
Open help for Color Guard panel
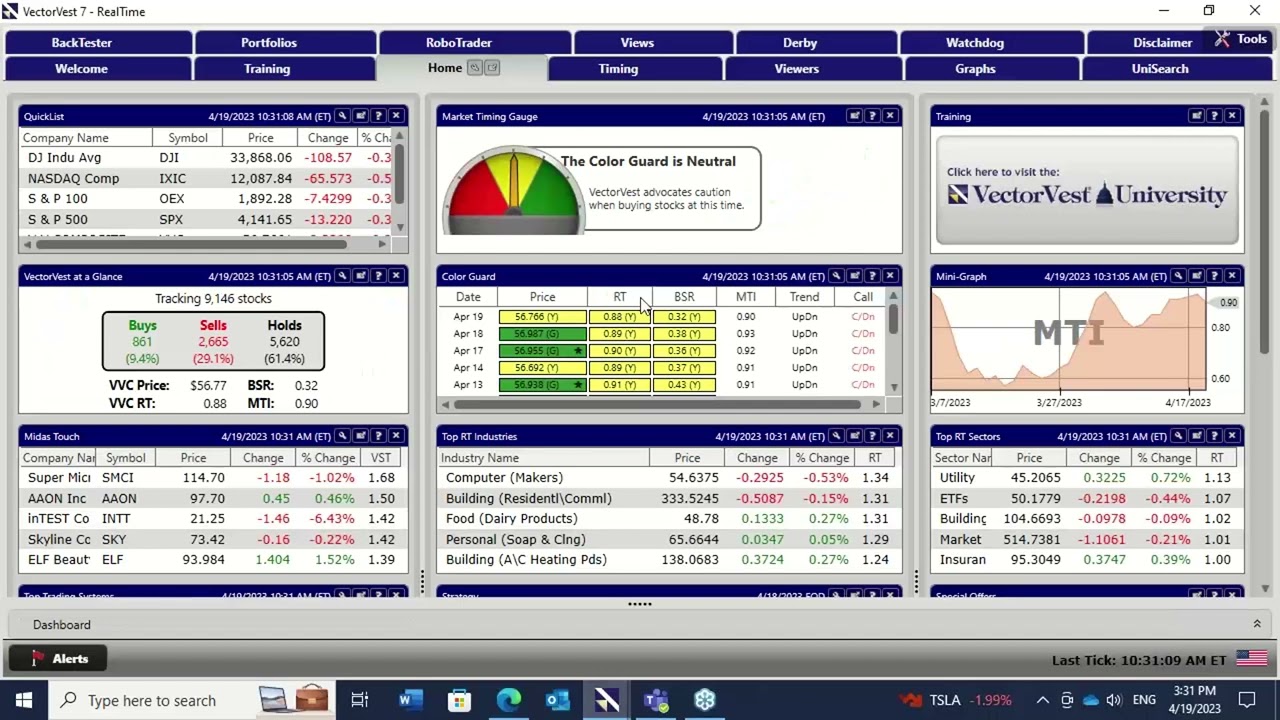click(x=872, y=276)
